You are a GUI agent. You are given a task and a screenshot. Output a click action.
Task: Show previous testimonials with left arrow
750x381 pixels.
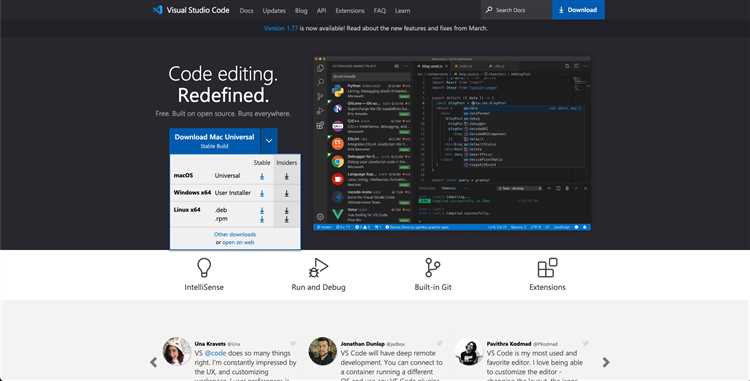point(154,362)
